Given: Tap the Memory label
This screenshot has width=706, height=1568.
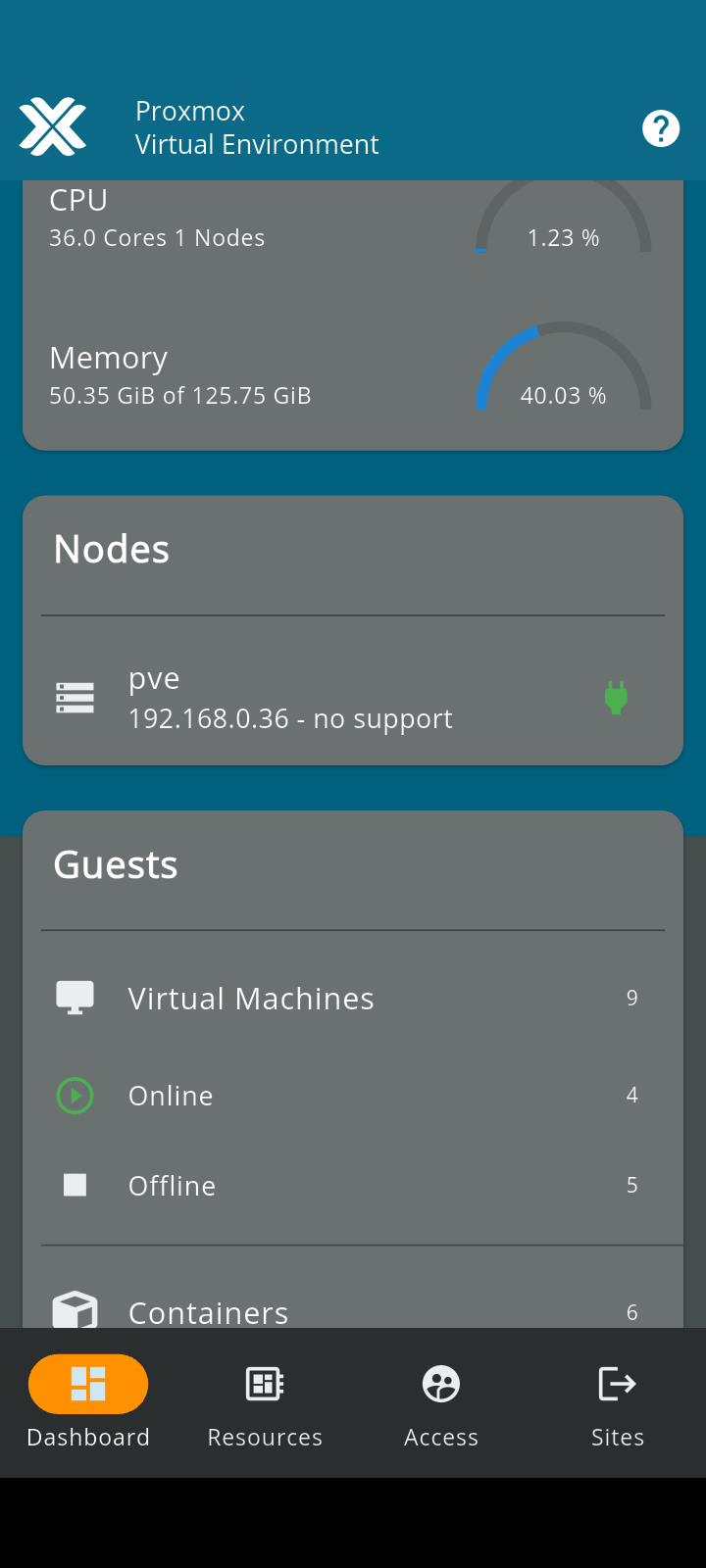Looking at the screenshot, I should click(x=109, y=359).
